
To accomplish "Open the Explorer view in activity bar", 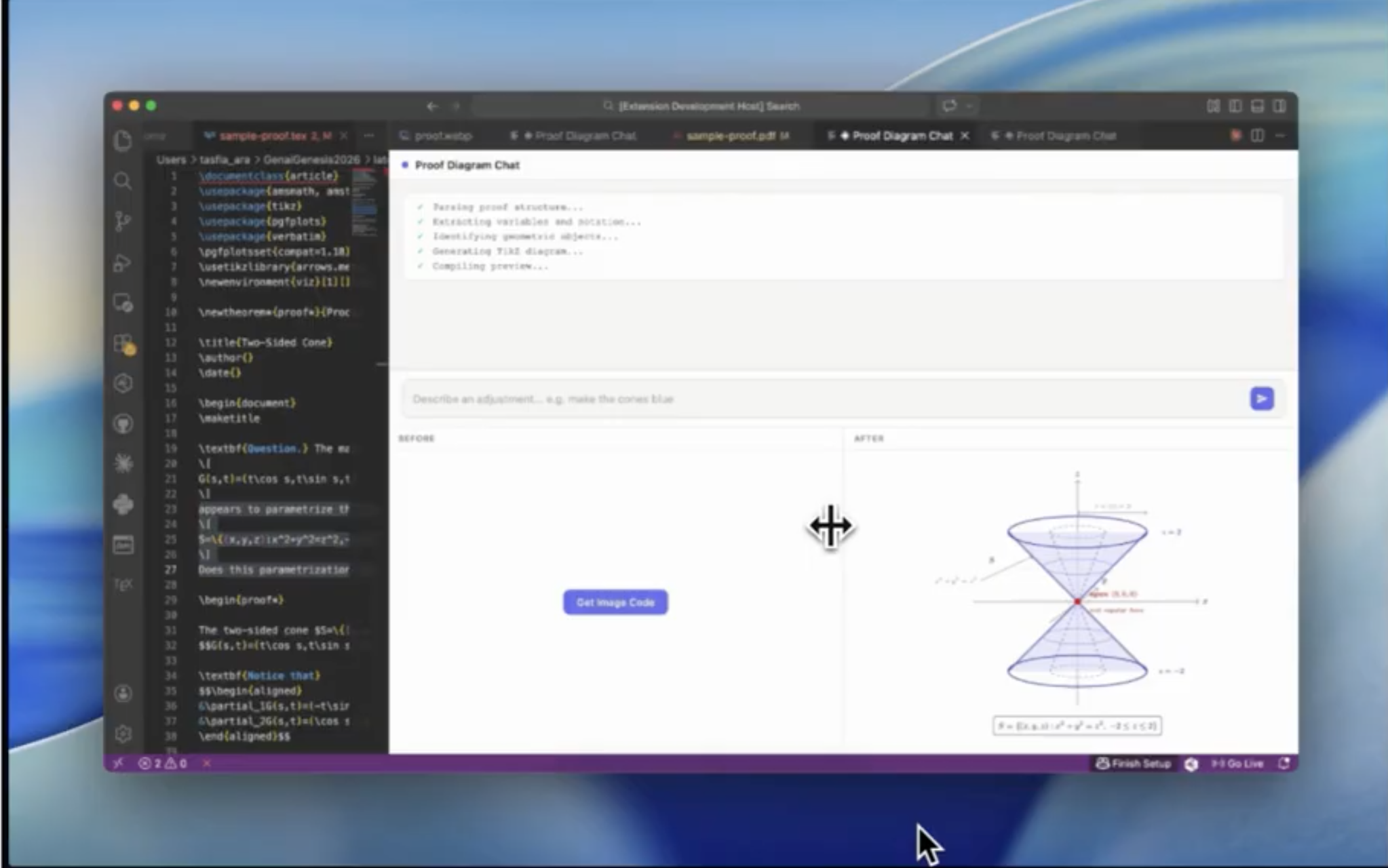I will point(123,140).
